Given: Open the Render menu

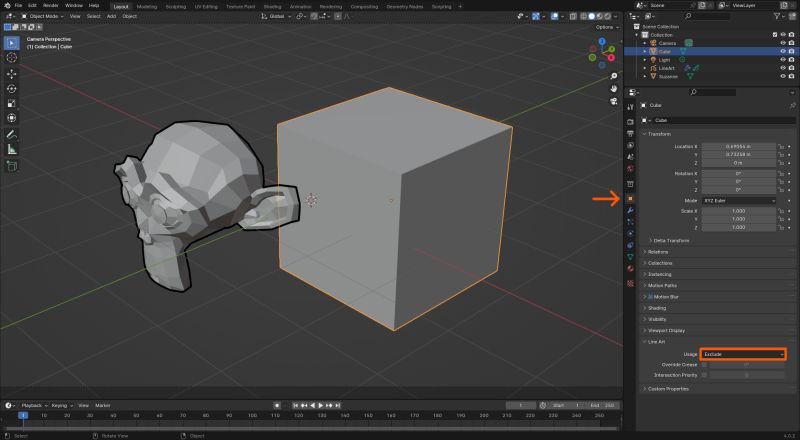Looking at the screenshot, I should pyautogui.click(x=51, y=6).
